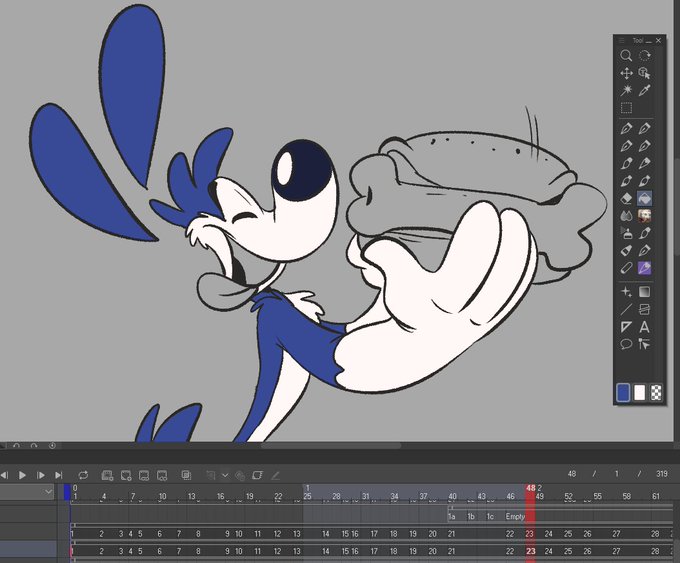The image size is (680, 563).
Task: Step to the next frame
Action: (x=41, y=475)
